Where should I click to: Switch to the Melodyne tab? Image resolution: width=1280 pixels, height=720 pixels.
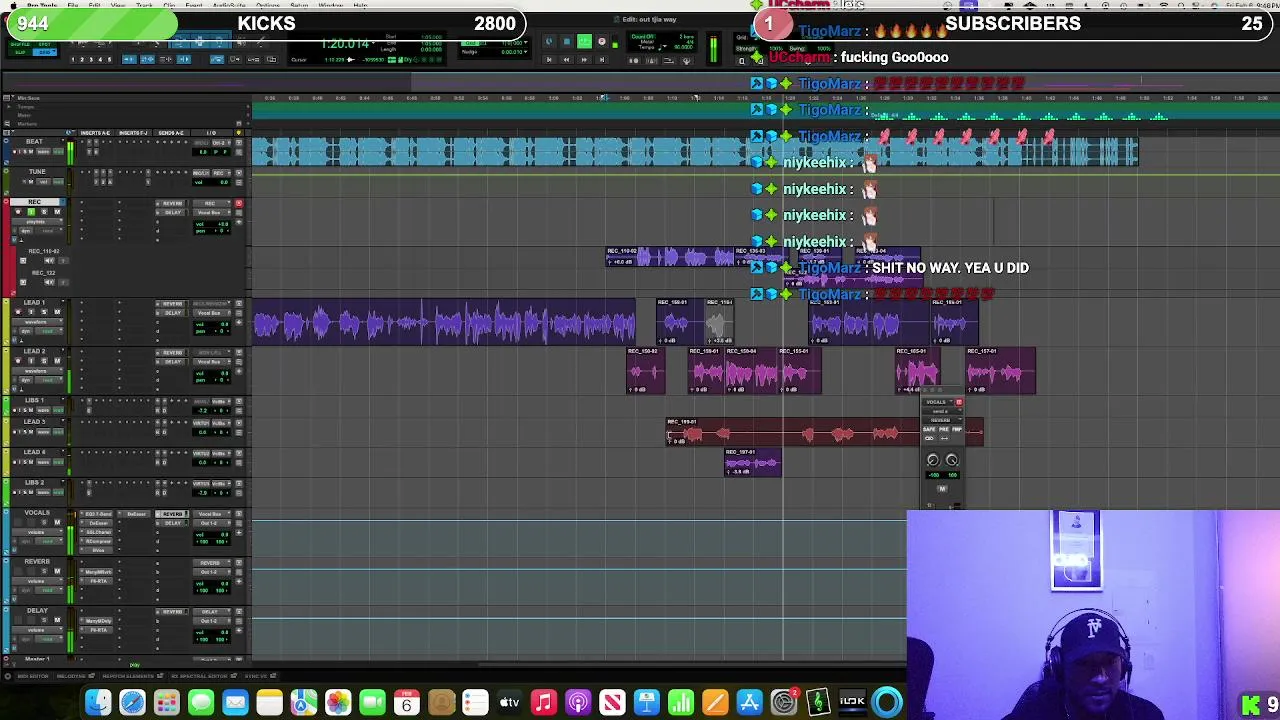point(75,676)
